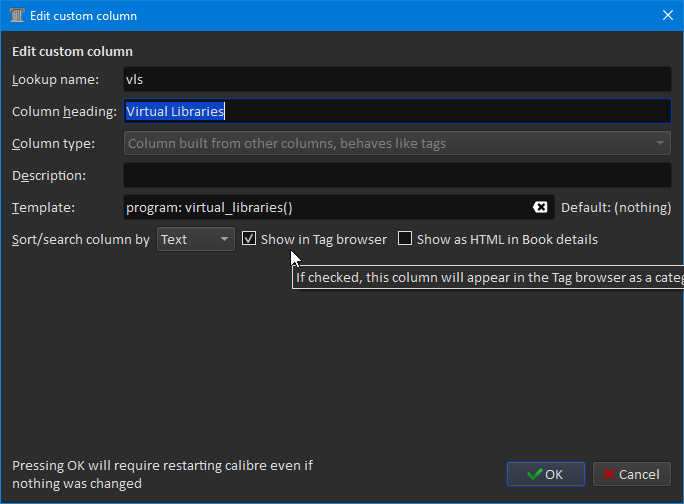Screen dimensions: 684x504
Task: Open the Sort/search column by Text dropdown
Action: pos(196,239)
